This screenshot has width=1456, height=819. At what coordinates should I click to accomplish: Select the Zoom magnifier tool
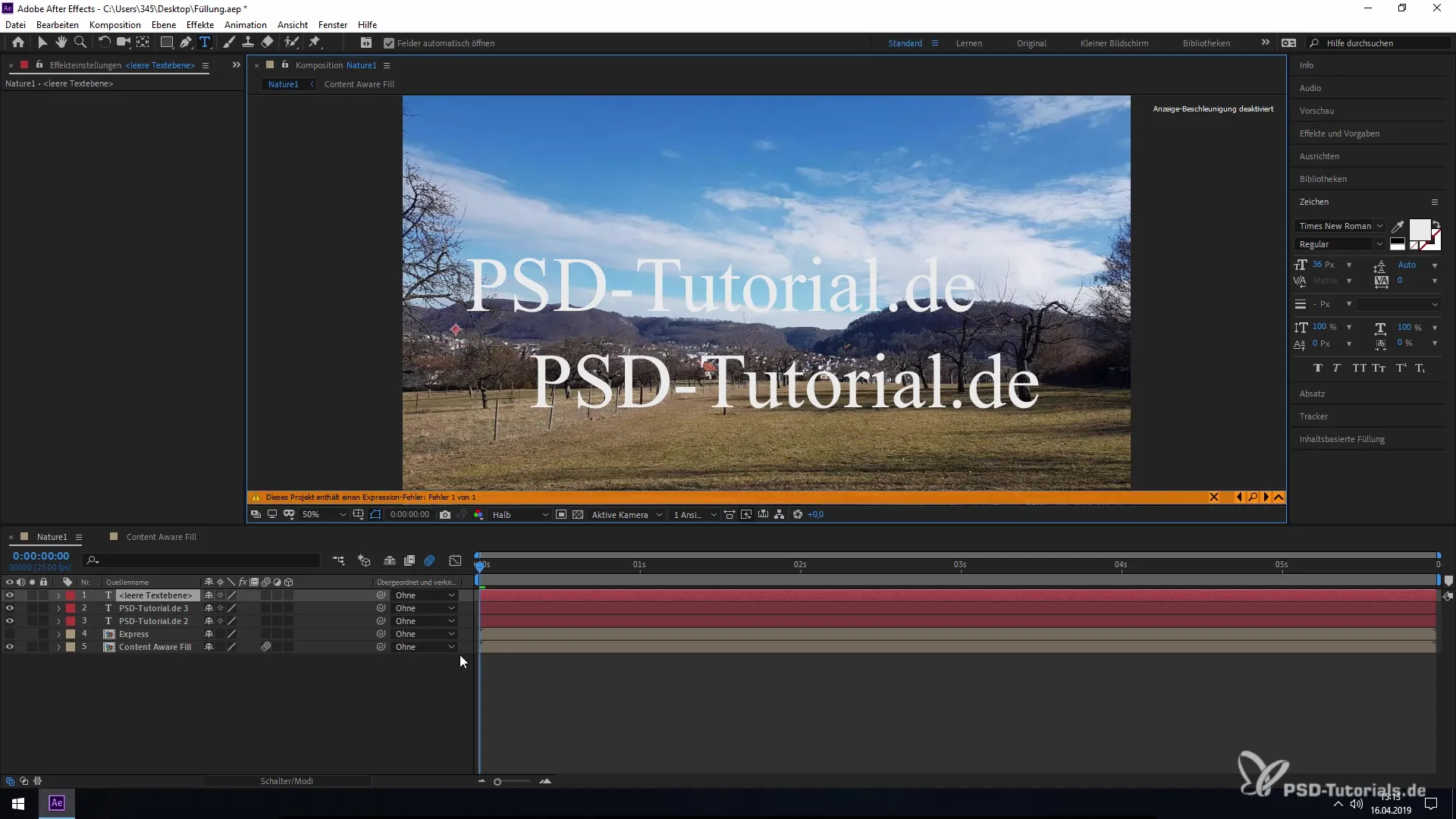[x=80, y=43]
